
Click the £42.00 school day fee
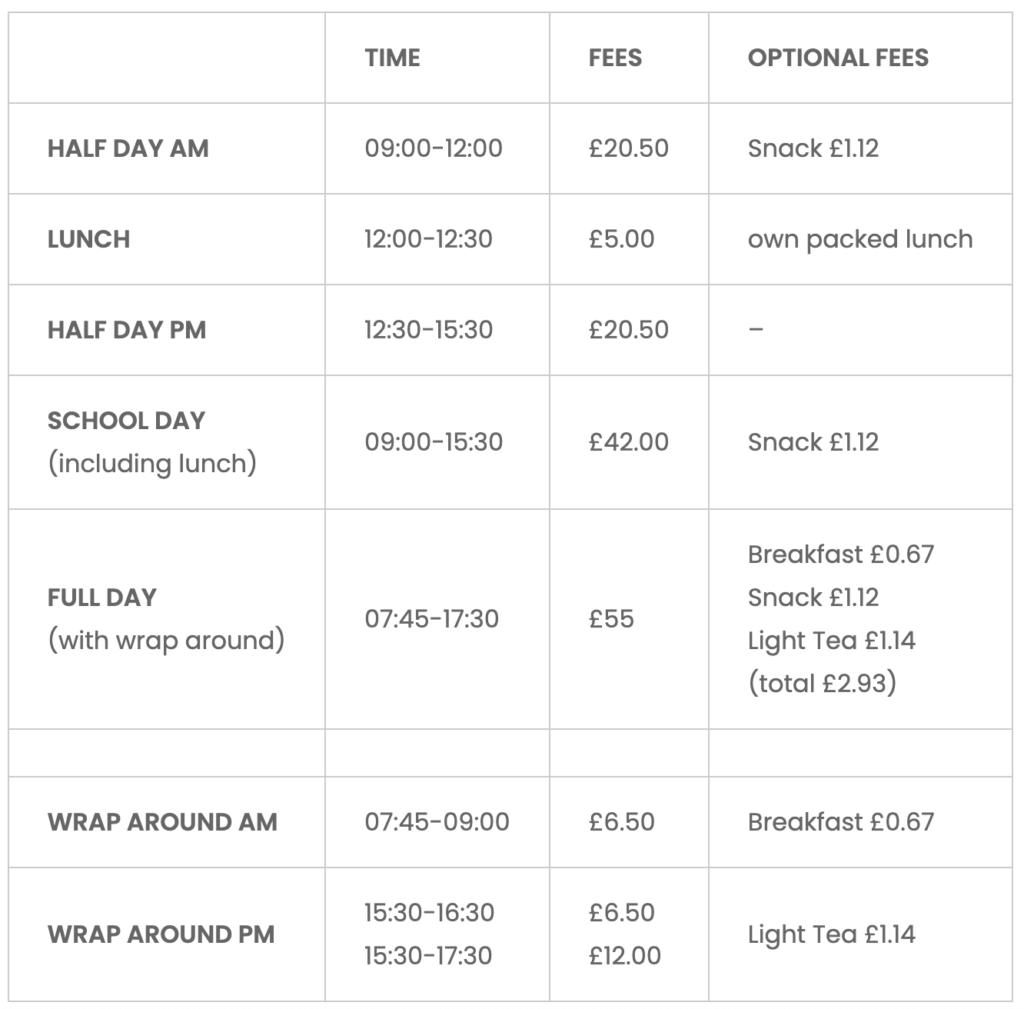[x=628, y=442]
